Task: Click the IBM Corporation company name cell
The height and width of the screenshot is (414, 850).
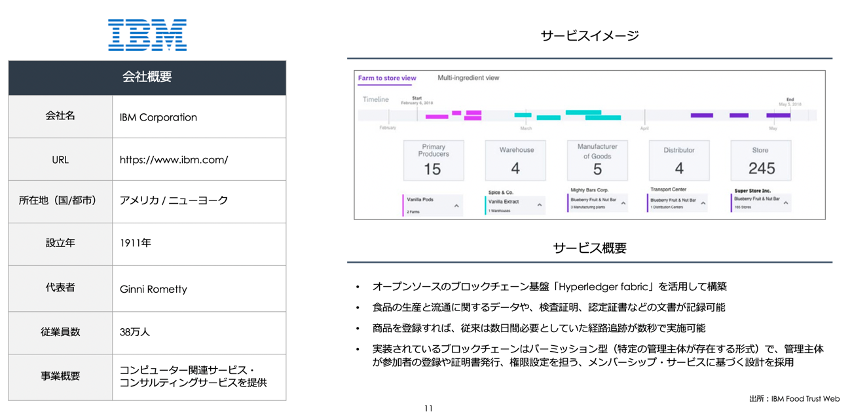Action: 199,117
